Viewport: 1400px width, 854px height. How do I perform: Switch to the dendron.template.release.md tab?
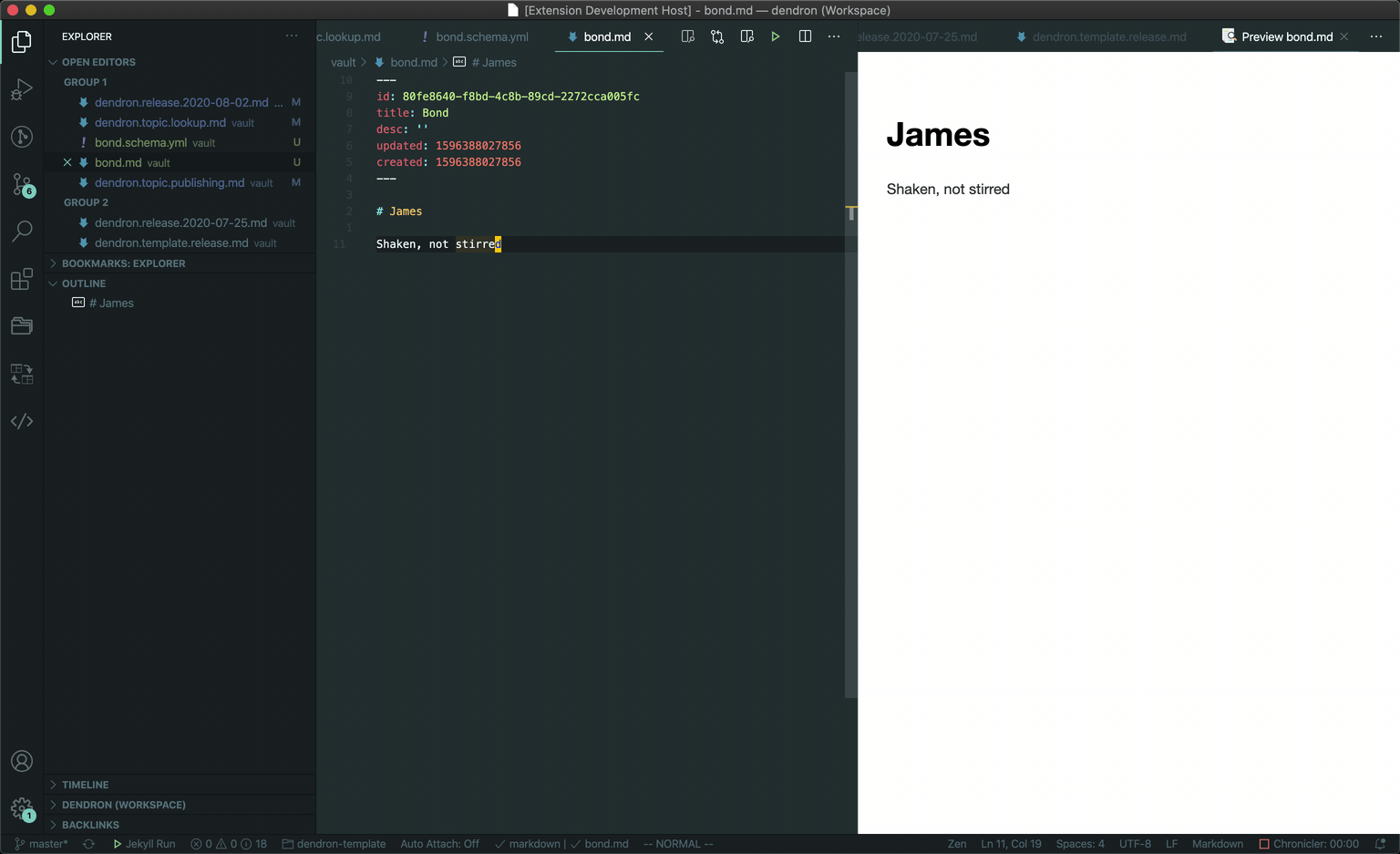click(x=1101, y=36)
